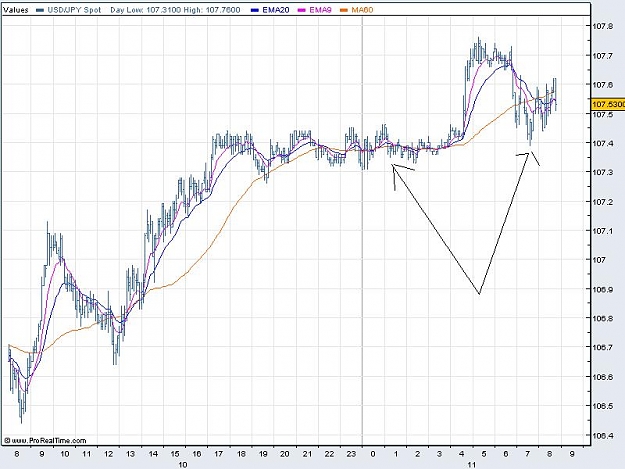
Task: Click the EMA9 legend label
Action: pos(320,10)
